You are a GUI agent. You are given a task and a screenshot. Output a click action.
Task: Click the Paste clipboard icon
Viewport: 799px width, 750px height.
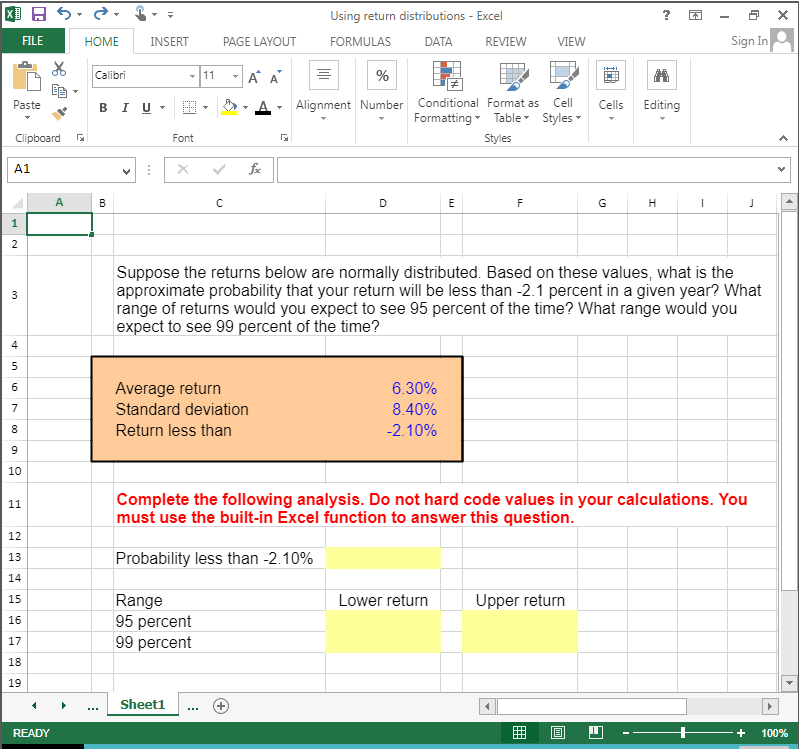click(x=26, y=77)
